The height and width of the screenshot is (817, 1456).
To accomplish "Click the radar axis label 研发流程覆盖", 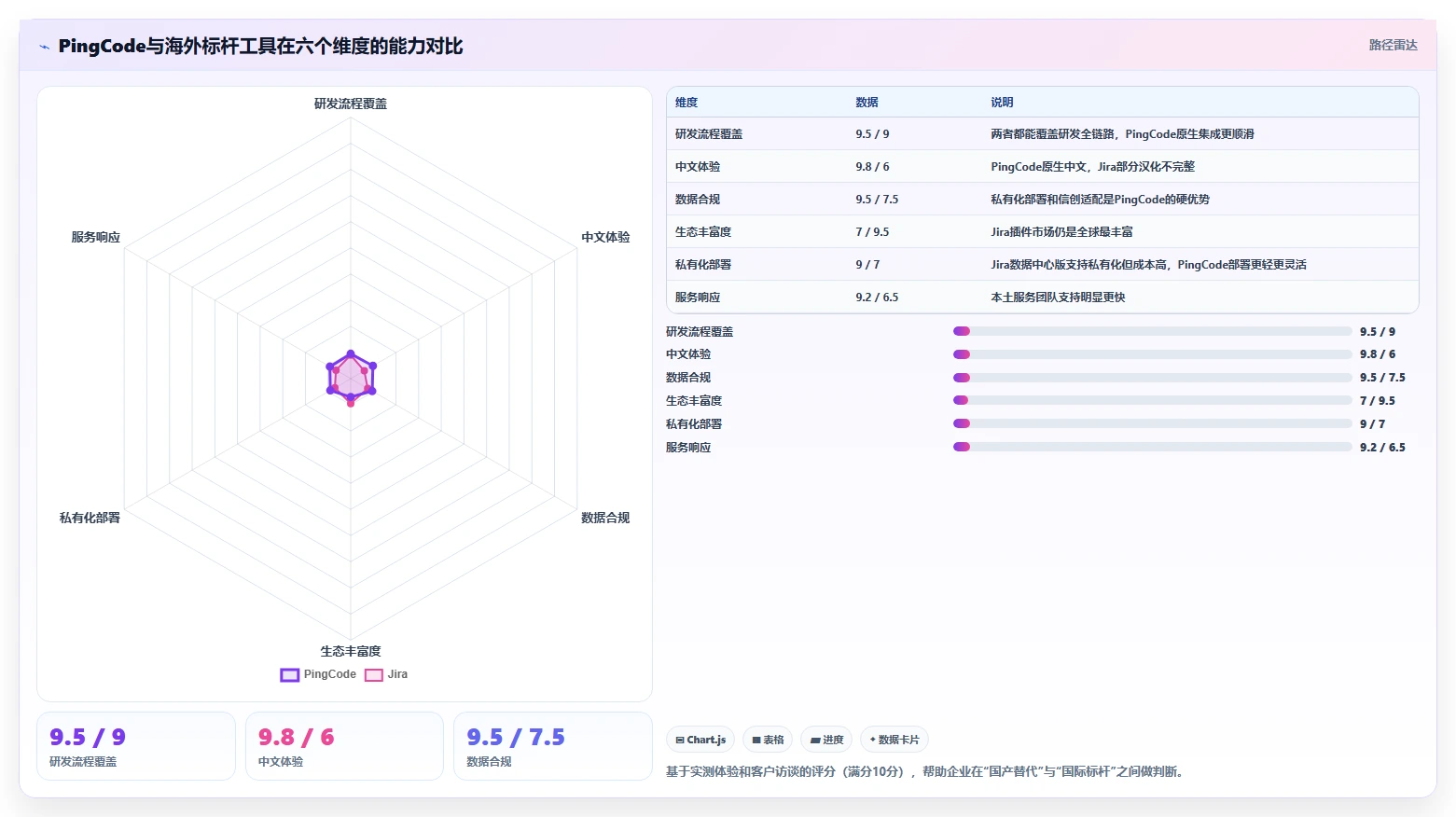I will (351, 104).
